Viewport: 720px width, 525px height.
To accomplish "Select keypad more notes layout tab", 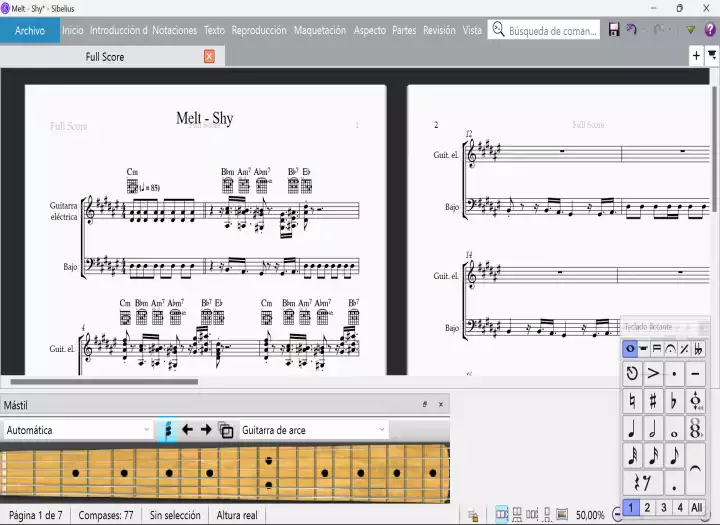I will click(644, 349).
